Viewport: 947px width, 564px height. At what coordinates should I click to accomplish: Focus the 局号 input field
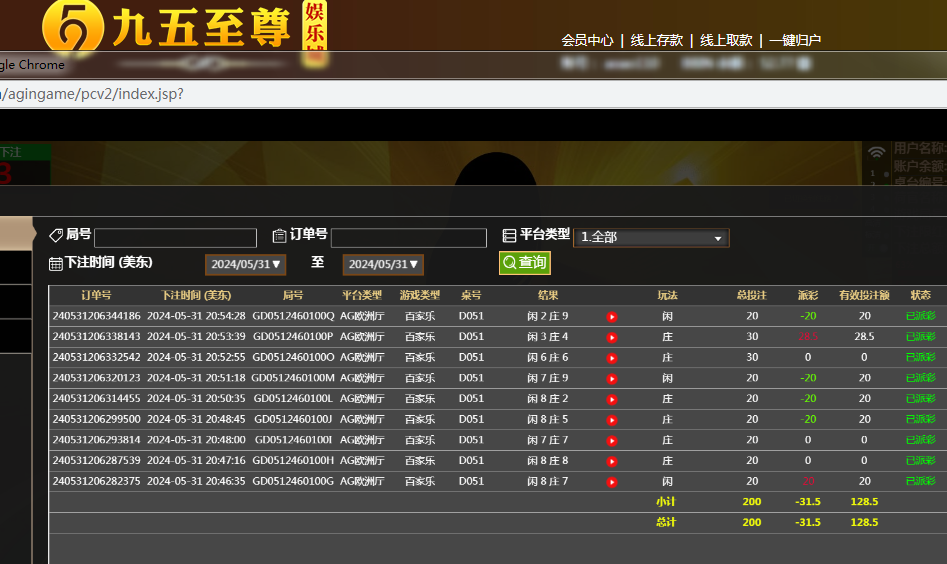pos(175,238)
